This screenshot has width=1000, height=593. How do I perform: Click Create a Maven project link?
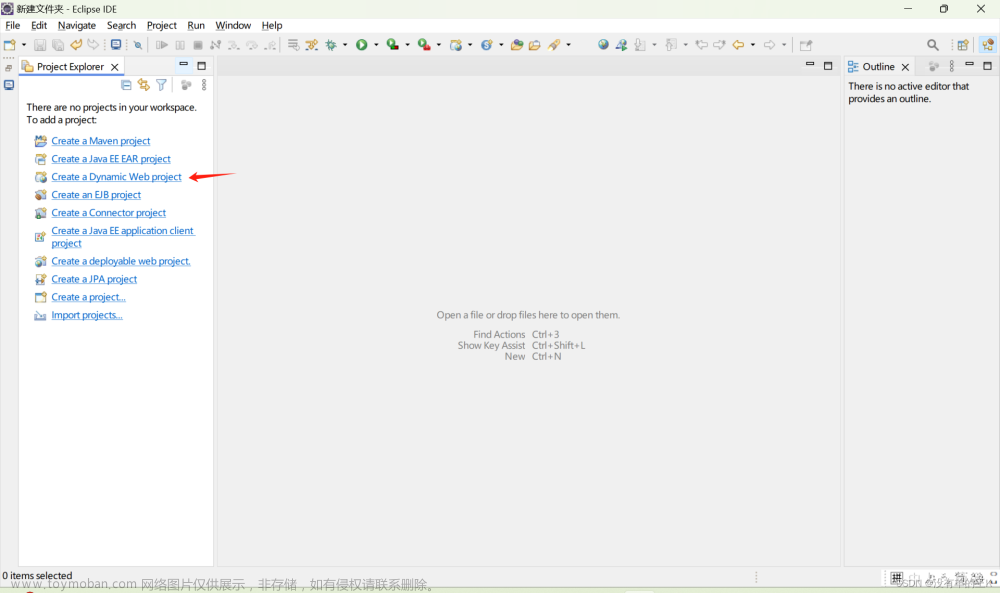(101, 141)
